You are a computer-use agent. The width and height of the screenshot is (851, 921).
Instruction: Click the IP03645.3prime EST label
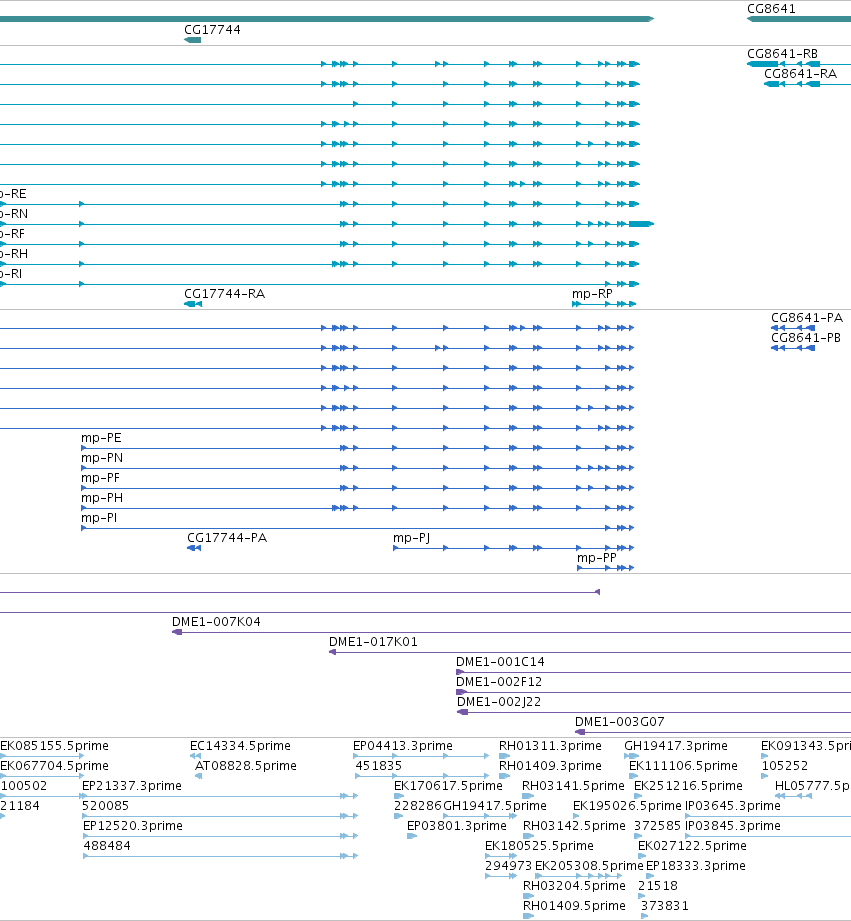click(733, 805)
